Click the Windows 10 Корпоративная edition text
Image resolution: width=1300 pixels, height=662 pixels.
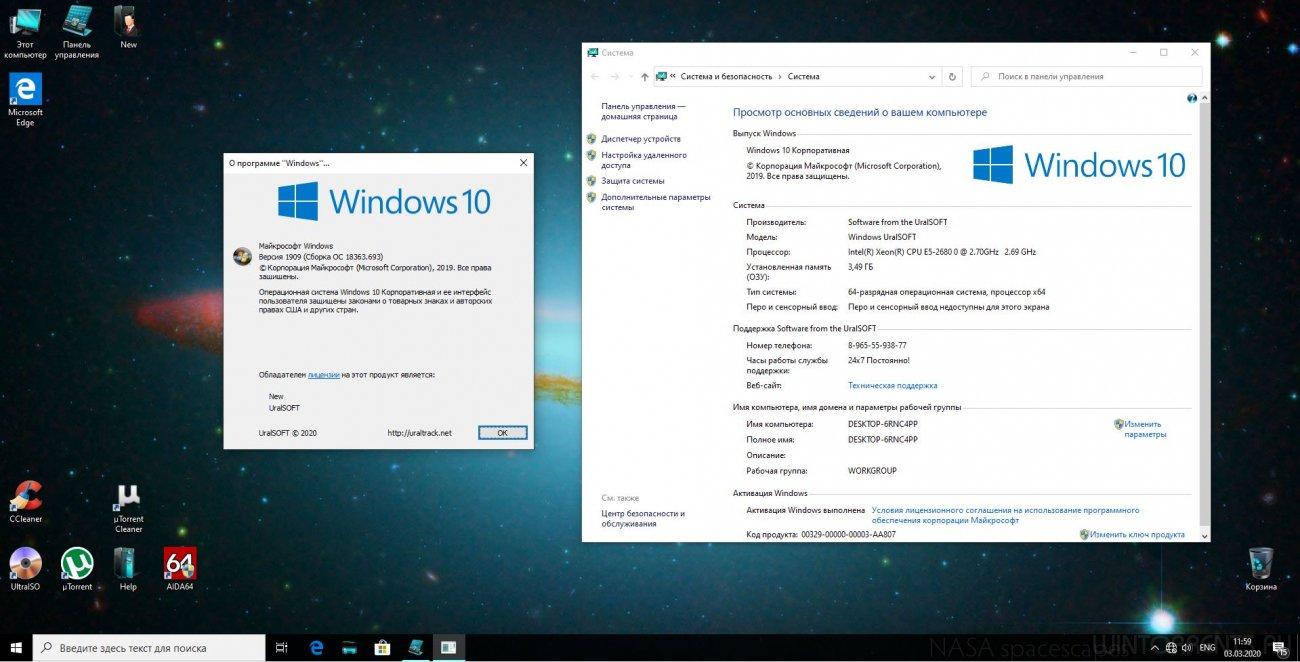pyautogui.click(x=798, y=150)
